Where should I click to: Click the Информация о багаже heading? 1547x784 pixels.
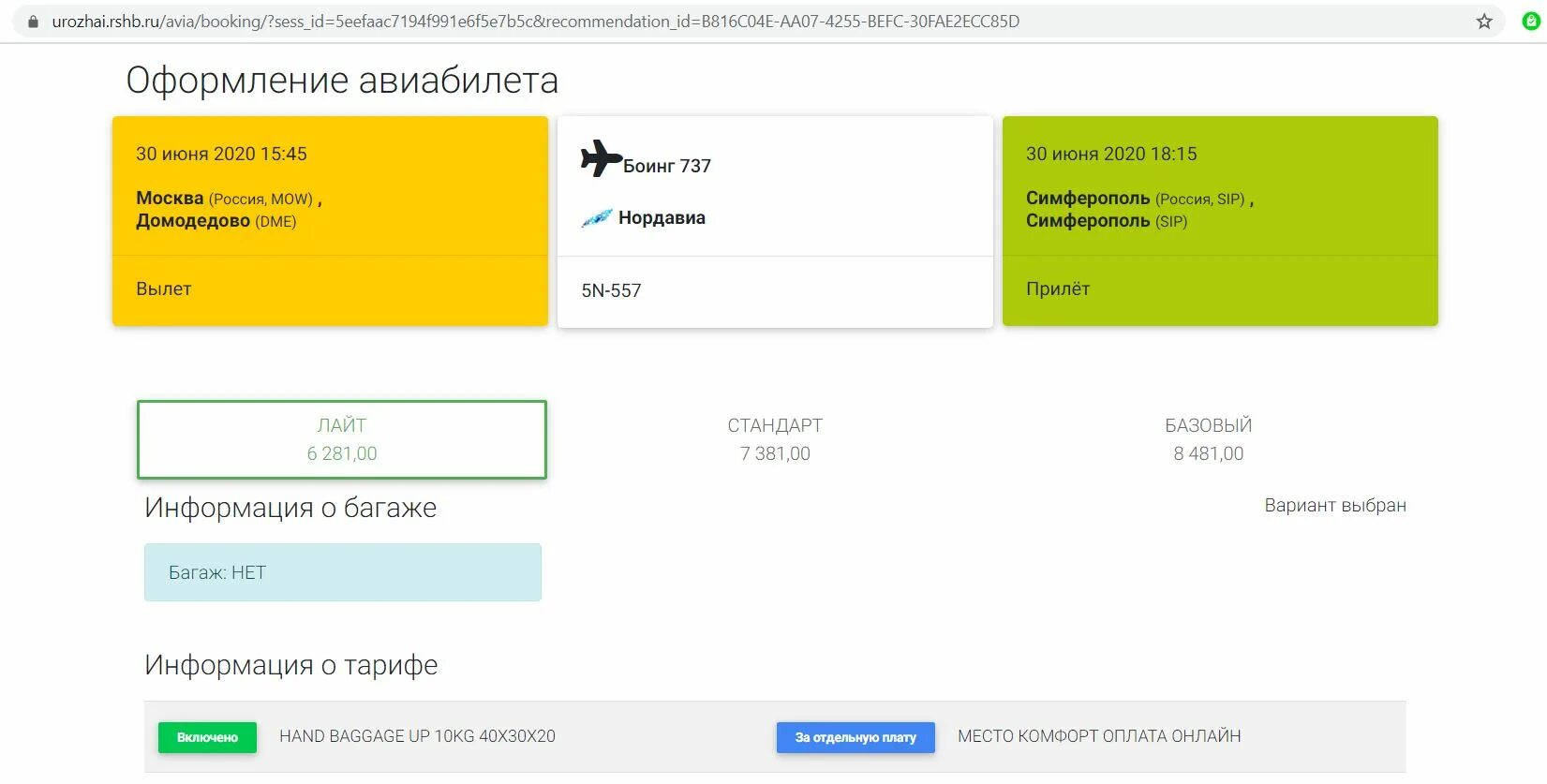pos(290,508)
